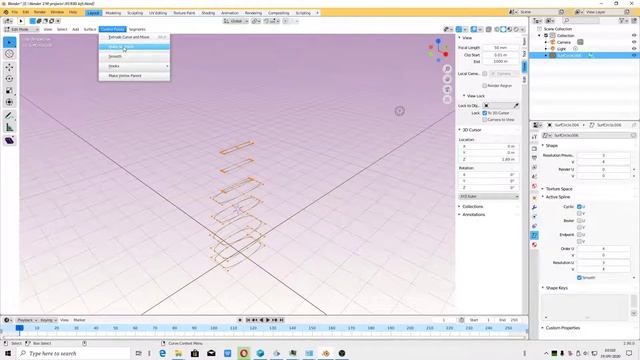The height and width of the screenshot is (360, 640).
Task: Enable Endpoint U checkbox
Action: point(579,235)
